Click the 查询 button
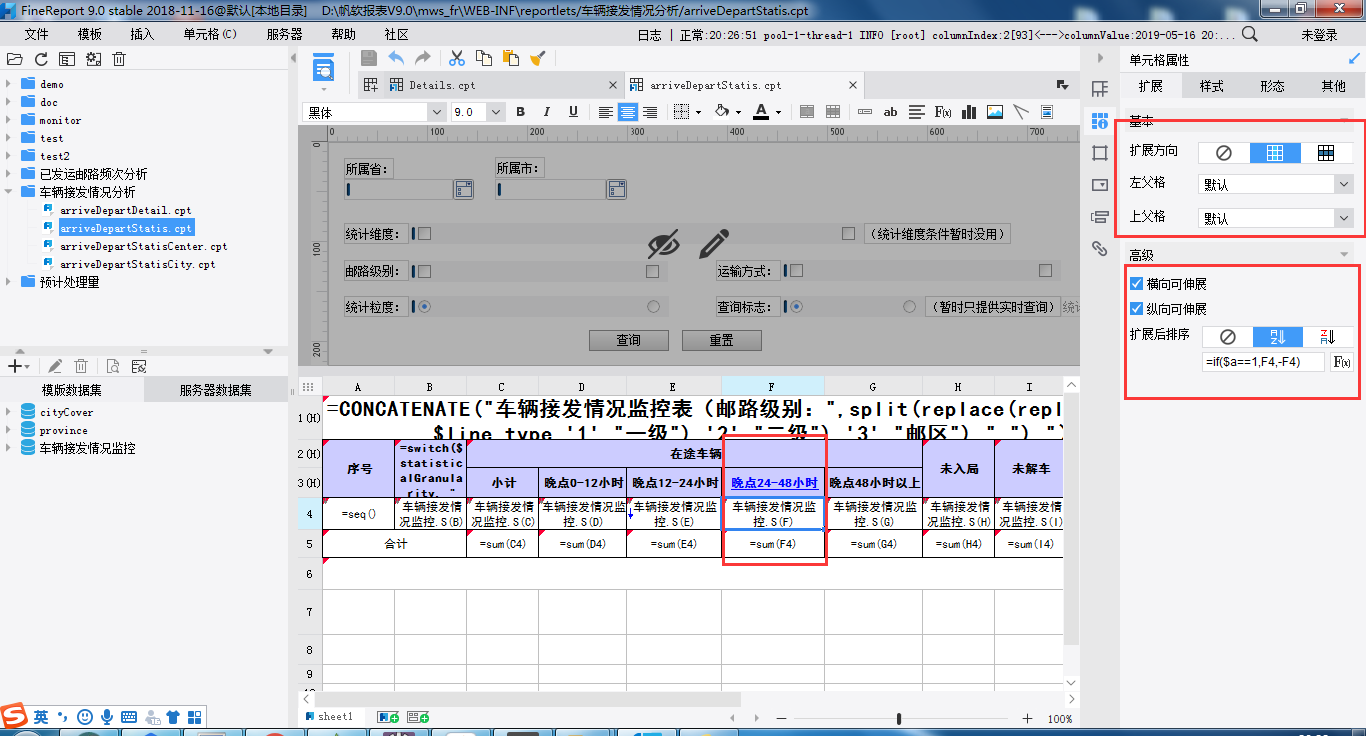 point(628,340)
